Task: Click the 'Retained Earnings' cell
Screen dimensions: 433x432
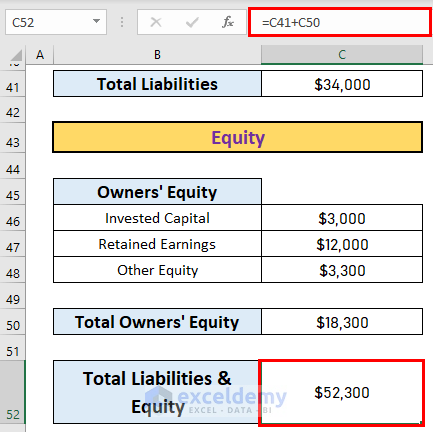Action: pos(157,244)
